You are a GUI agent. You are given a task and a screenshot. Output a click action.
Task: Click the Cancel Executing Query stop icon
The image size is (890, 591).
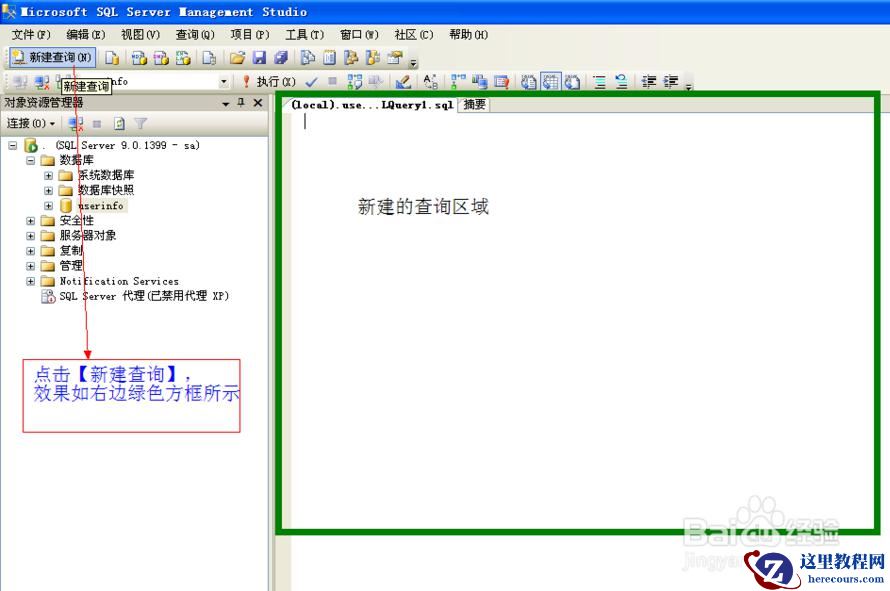tap(333, 82)
